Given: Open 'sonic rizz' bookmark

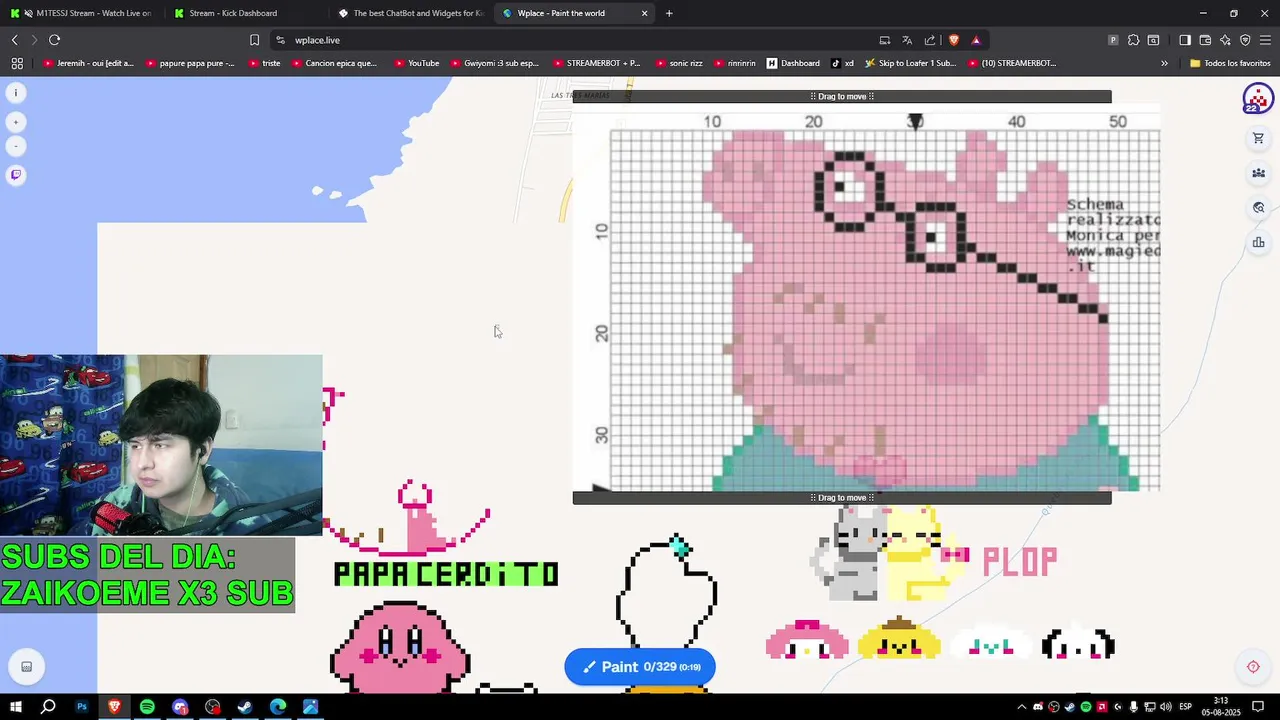Looking at the screenshot, I should [678, 63].
